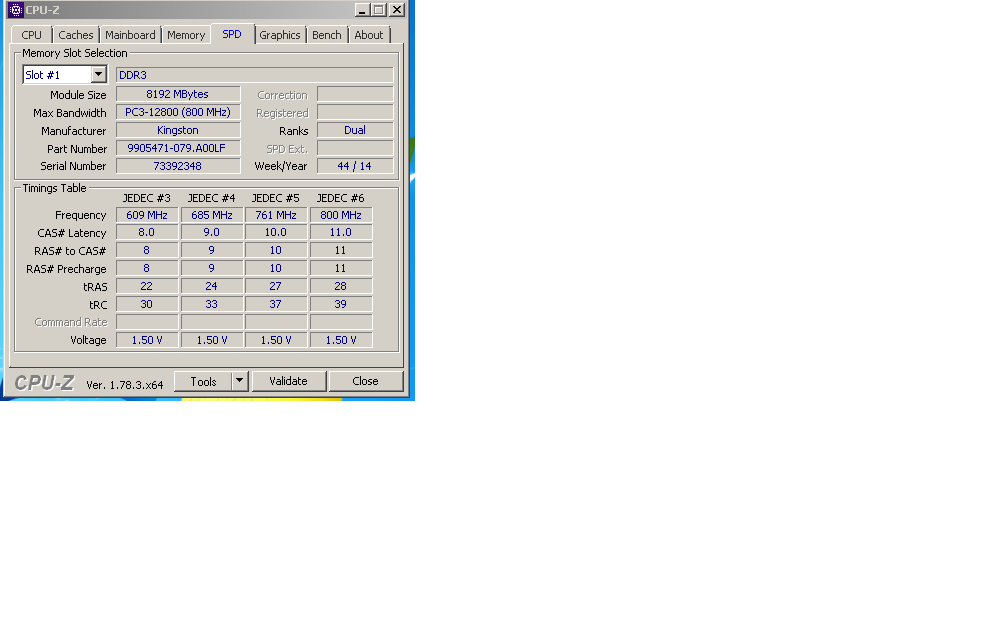The width and height of the screenshot is (1008, 630).
Task: Click the 10.0 CAS# Latency cell
Action: (276, 232)
